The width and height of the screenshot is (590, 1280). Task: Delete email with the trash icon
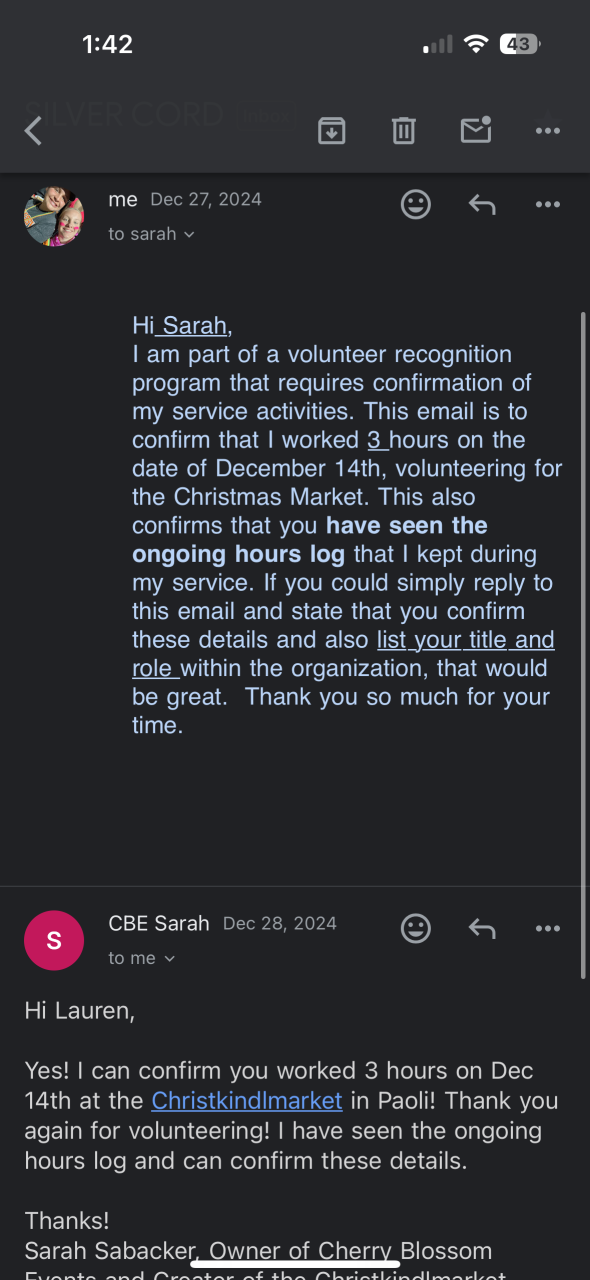point(404,130)
